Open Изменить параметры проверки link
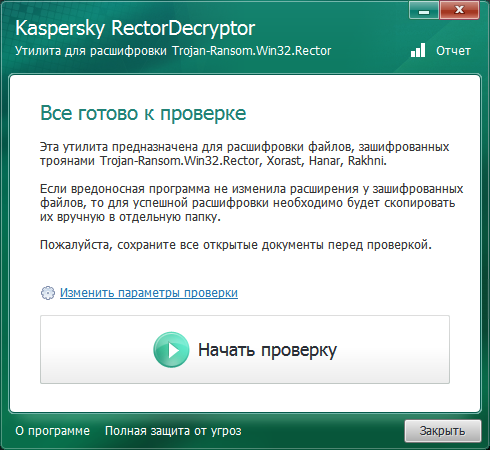Image resolution: width=490 pixels, height=450 pixels. pyautogui.click(x=149, y=293)
